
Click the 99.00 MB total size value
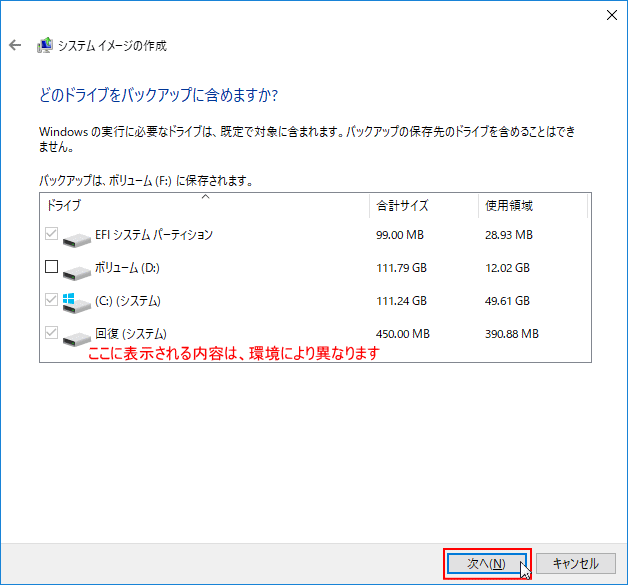click(400, 235)
